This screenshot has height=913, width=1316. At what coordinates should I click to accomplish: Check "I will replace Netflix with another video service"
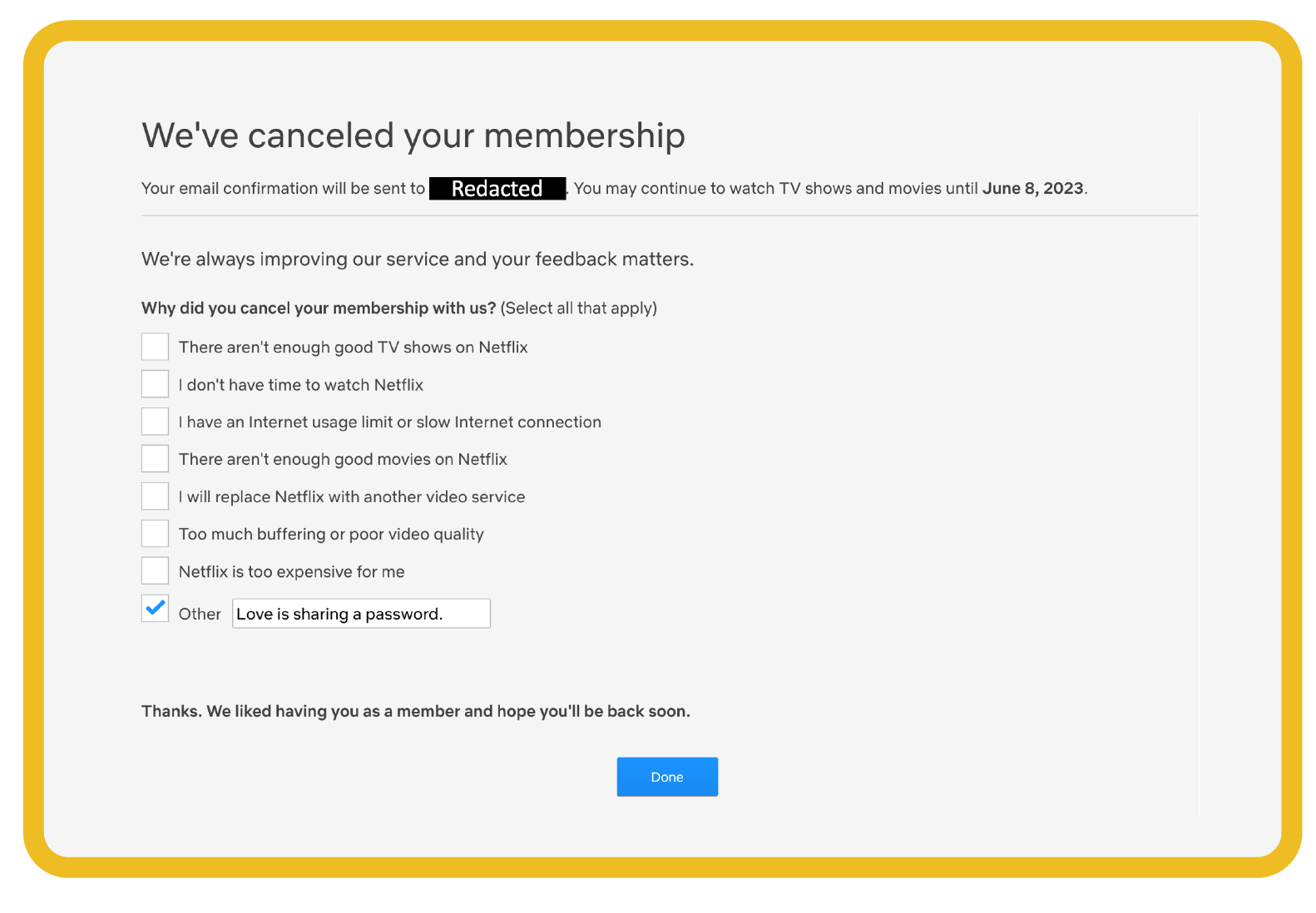[x=155, y=496]
